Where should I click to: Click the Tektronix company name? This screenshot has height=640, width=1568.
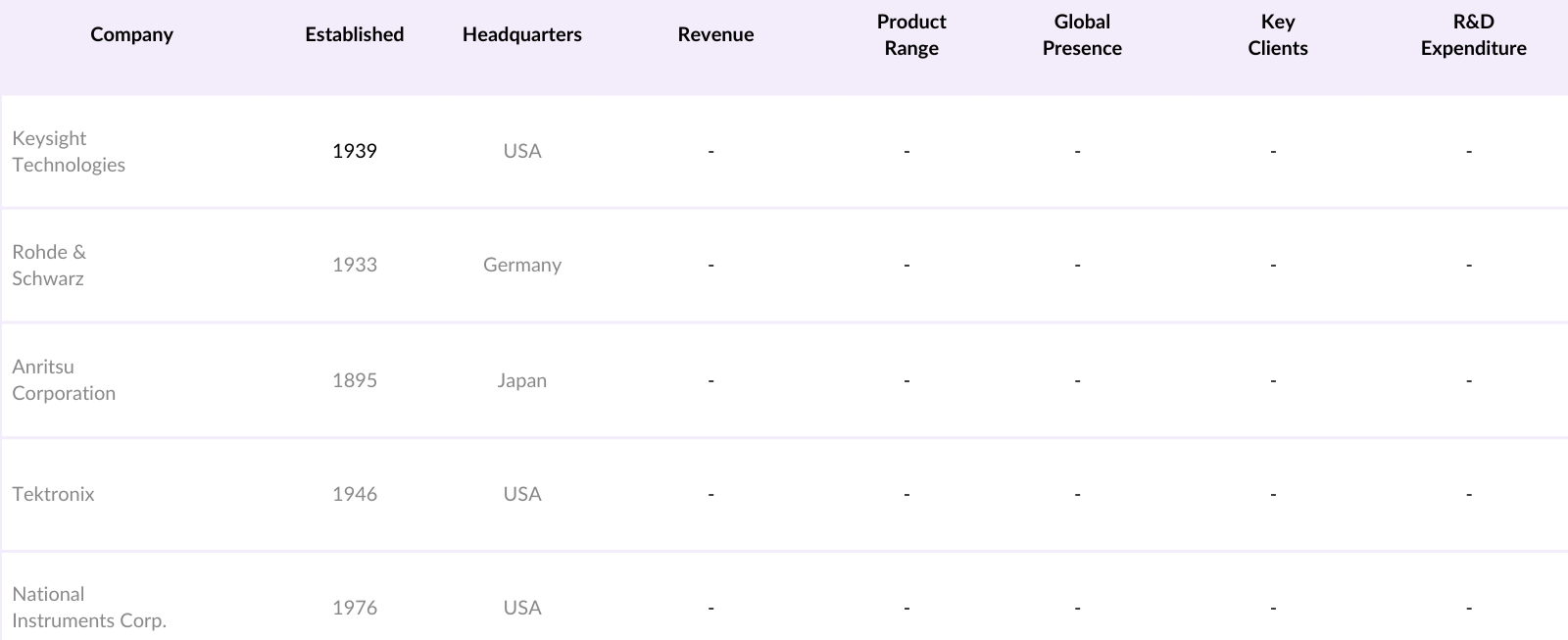pyautogui.click(x=54, y=494)
